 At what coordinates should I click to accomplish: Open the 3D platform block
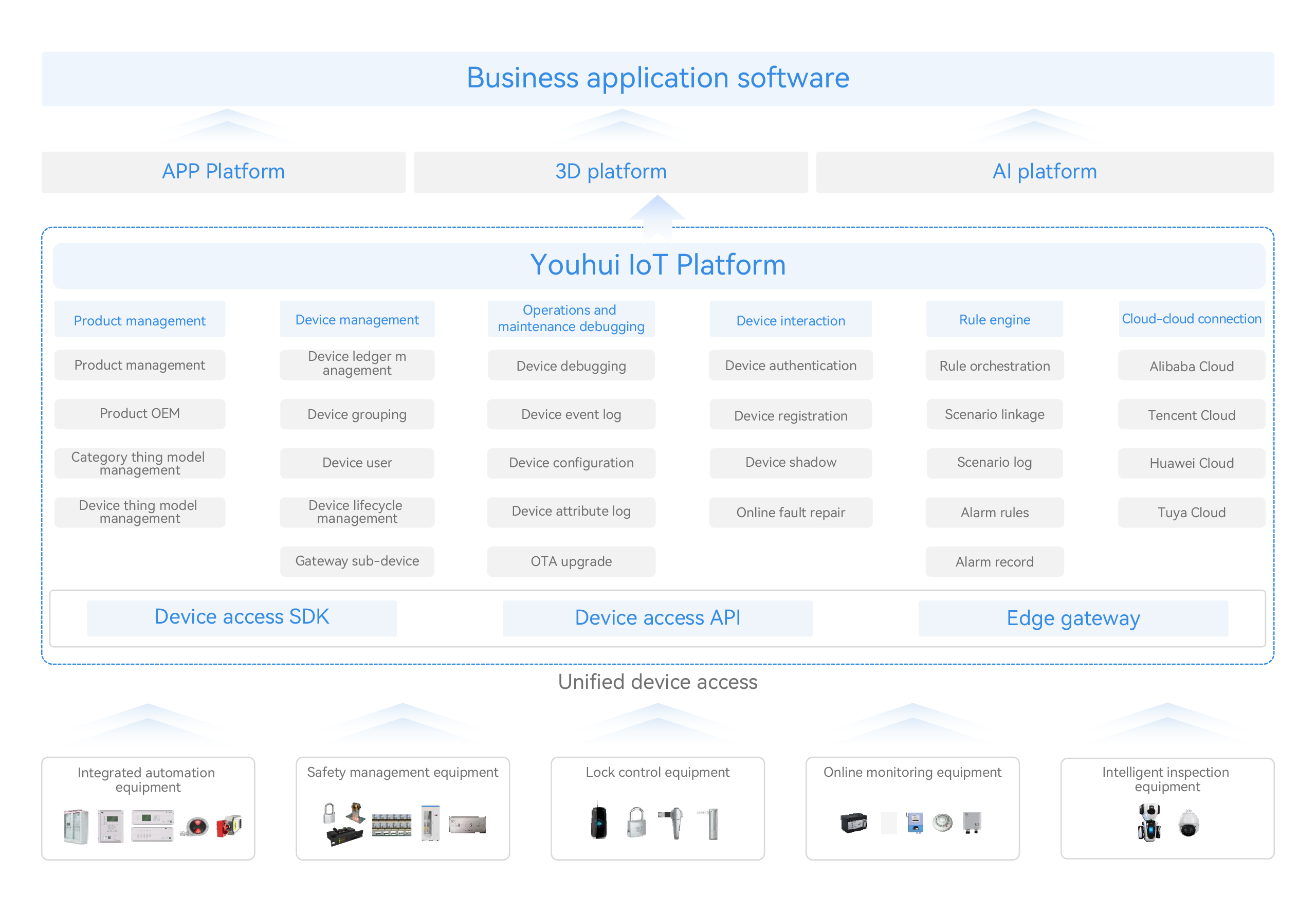[610, 172]
